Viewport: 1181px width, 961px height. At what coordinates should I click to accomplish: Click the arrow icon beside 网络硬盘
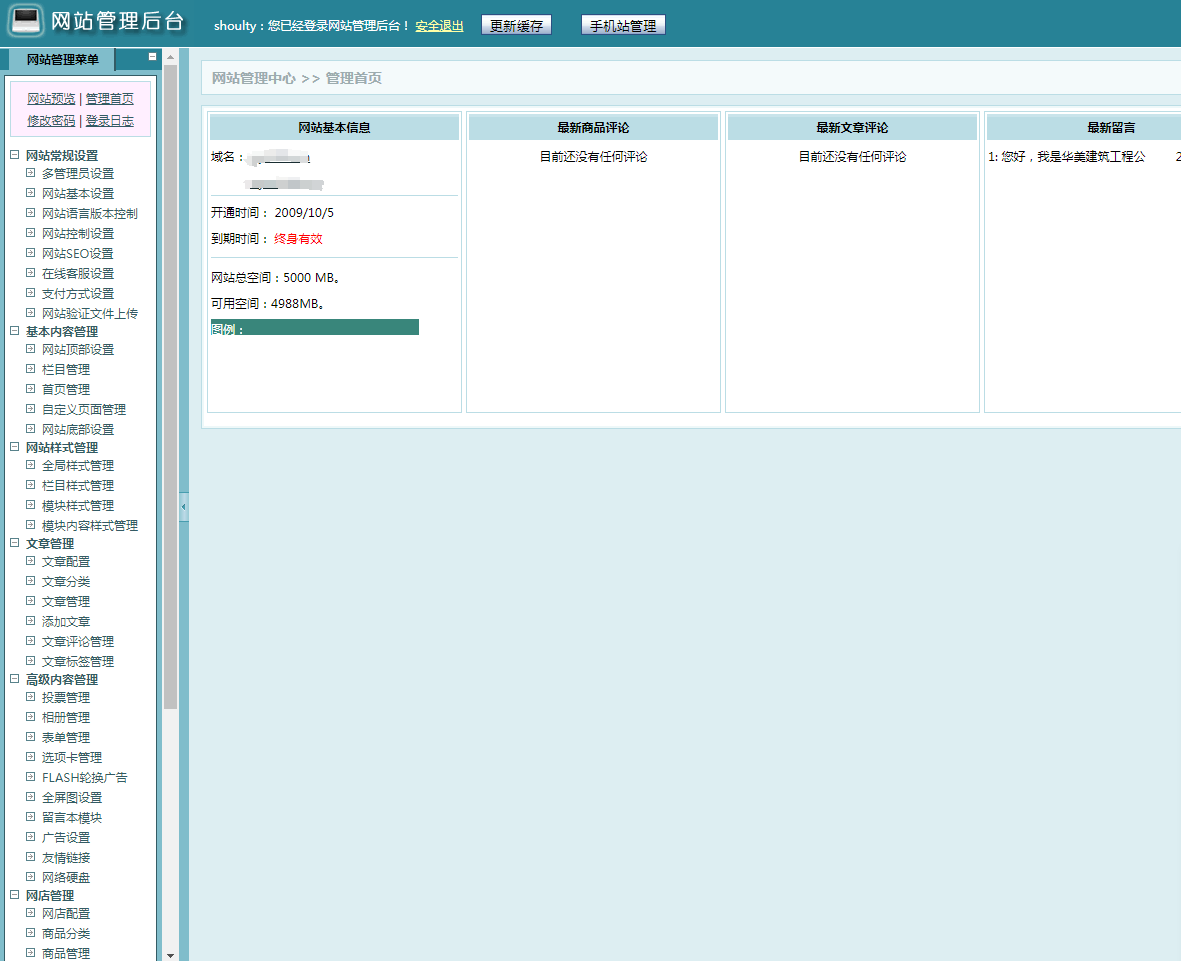click(31, 877)
